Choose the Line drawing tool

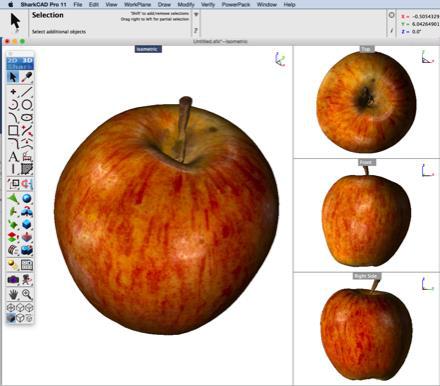(x=27, y=92)
